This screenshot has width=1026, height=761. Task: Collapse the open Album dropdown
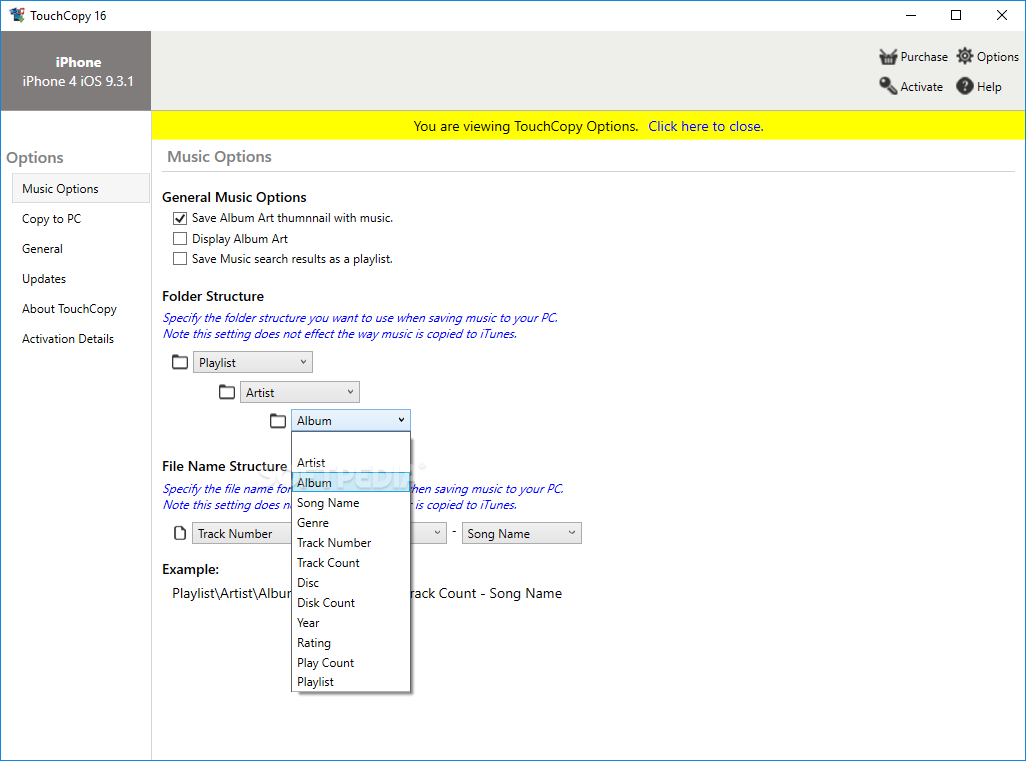[351, 420]
